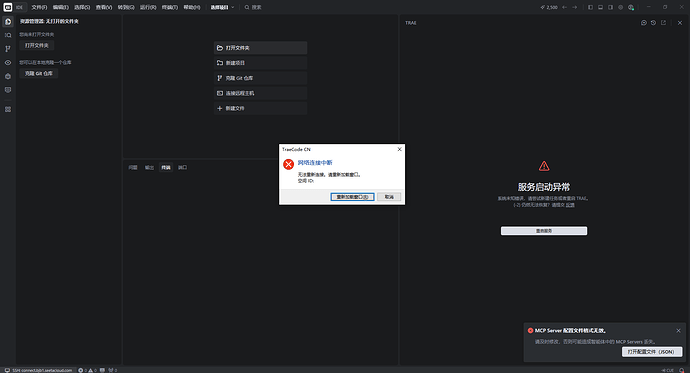Select 新建文件 in the welcome list
The width and height of the screenshot is (690, 373).
point(261,108)
